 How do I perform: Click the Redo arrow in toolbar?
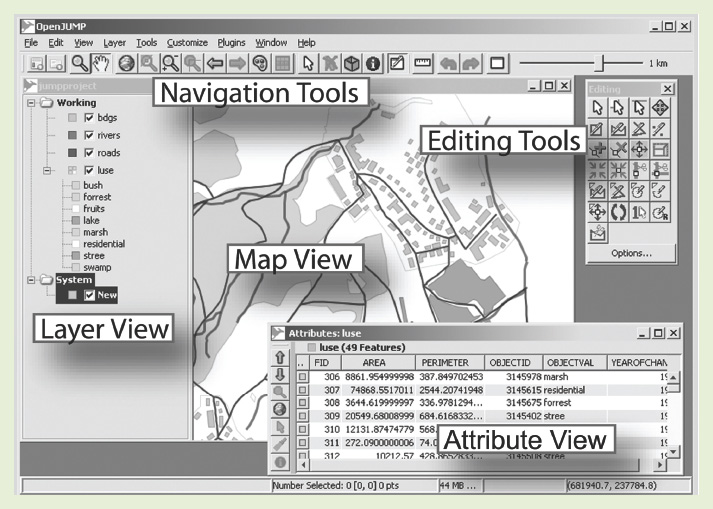(x=471, y=63)
